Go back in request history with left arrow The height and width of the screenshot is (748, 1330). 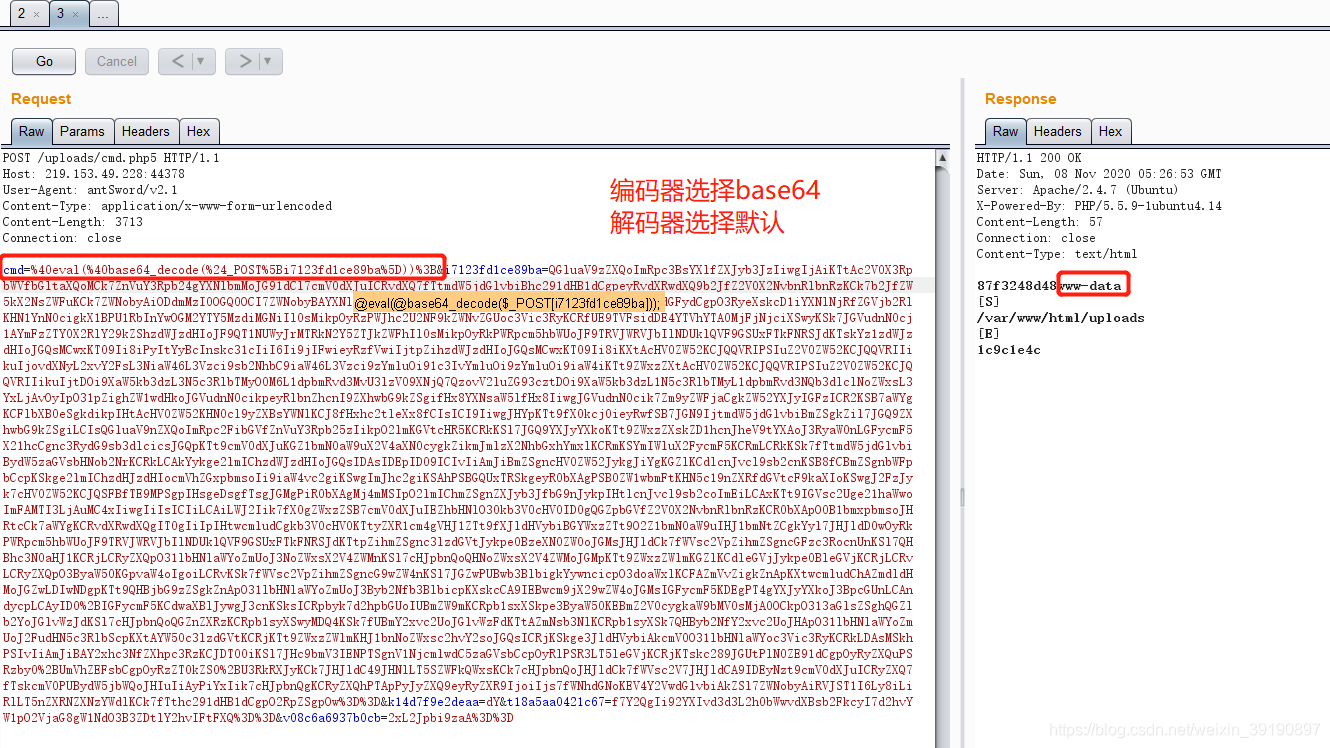[x=178, y=61]
